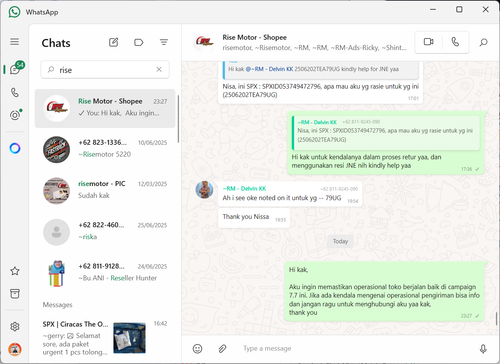The height and width of the screenshot is (364, 500).
Task: Open ~RM - Delvin KK sender name
Action: tap(244, 189)
